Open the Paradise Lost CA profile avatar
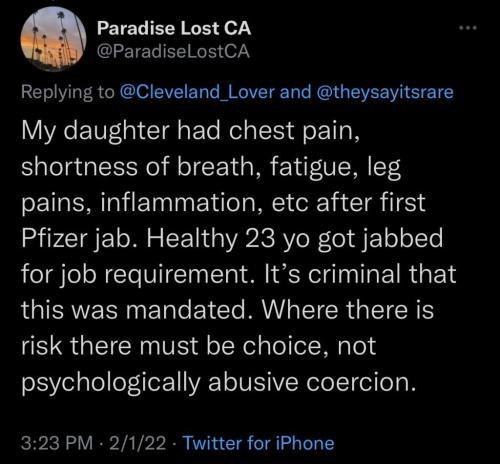 coord(53,39)
